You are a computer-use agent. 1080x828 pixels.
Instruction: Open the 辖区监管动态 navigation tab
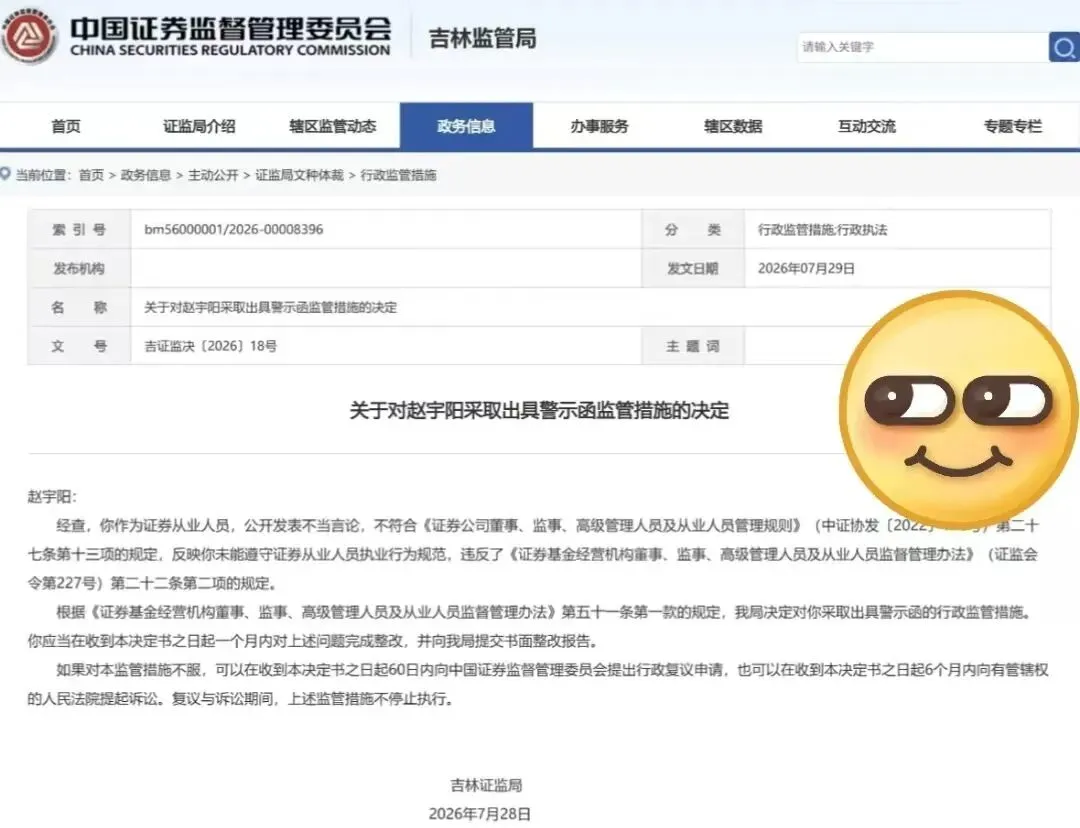tap(333, 126)
